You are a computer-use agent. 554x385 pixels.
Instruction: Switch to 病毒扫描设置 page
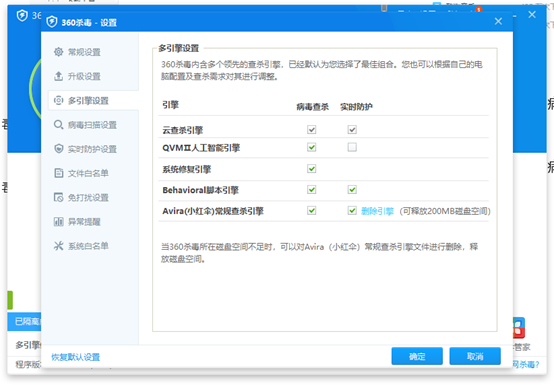coord(93,125)
